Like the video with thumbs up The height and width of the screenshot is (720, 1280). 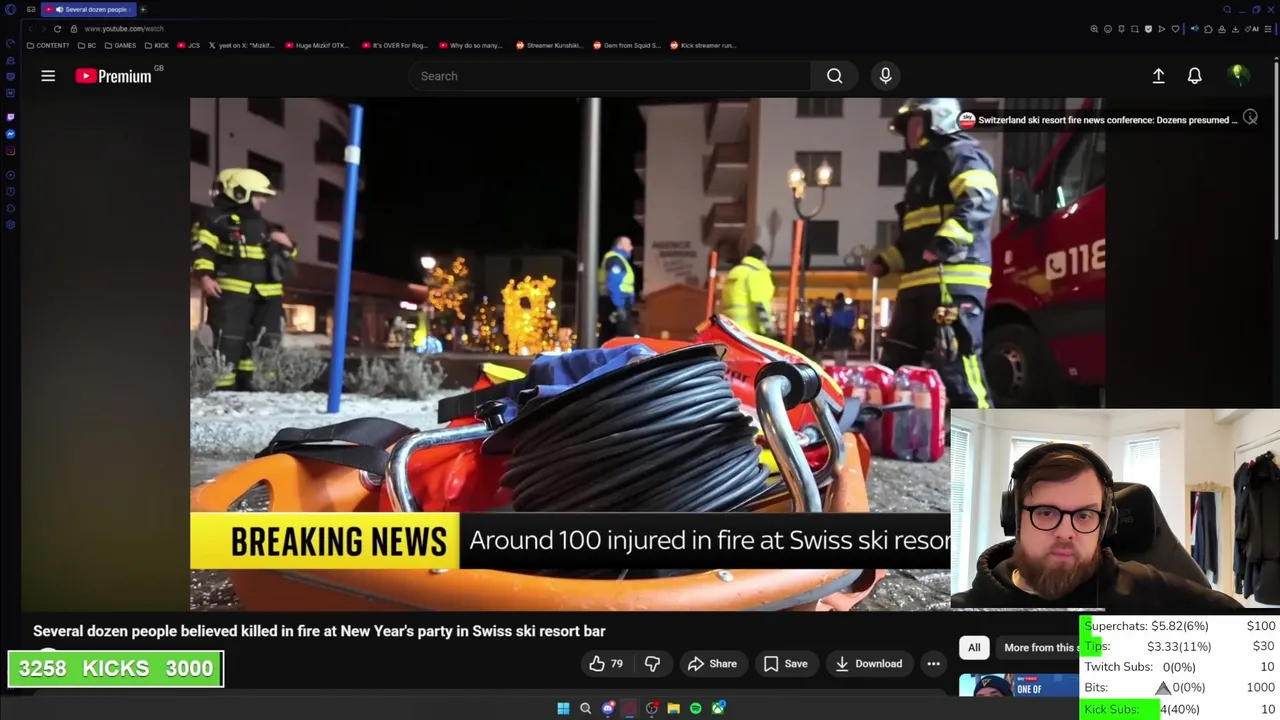pos(605,664)
